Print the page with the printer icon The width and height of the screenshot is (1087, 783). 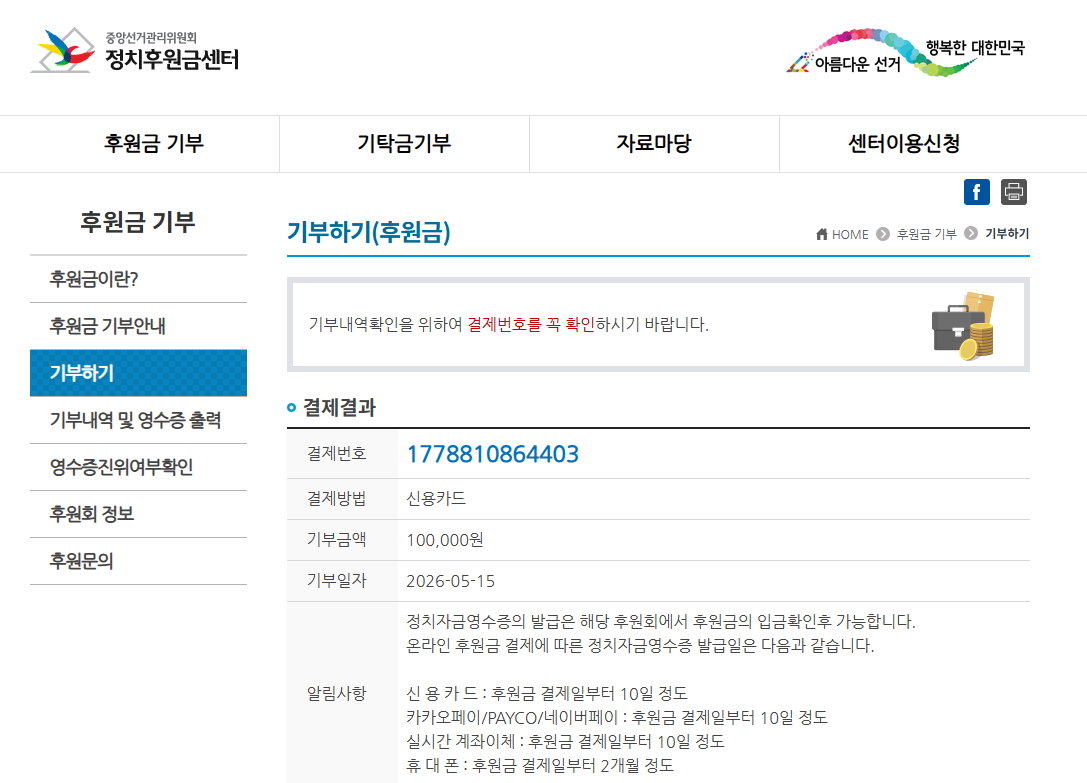pyautogui.click(x=1014, y=192)
